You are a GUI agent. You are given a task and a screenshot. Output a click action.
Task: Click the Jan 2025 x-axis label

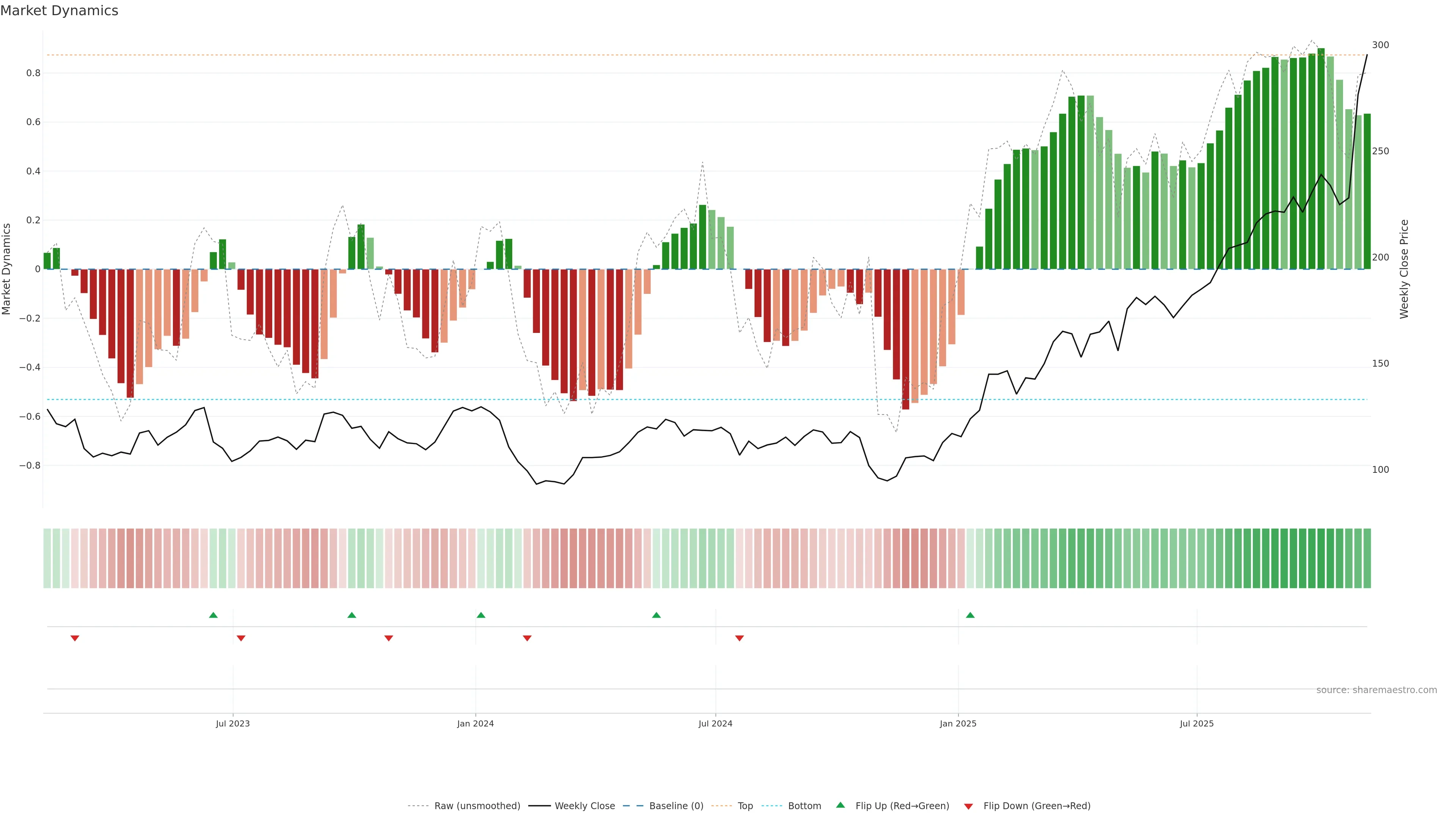pyautogui.click(x=957, y=723)
